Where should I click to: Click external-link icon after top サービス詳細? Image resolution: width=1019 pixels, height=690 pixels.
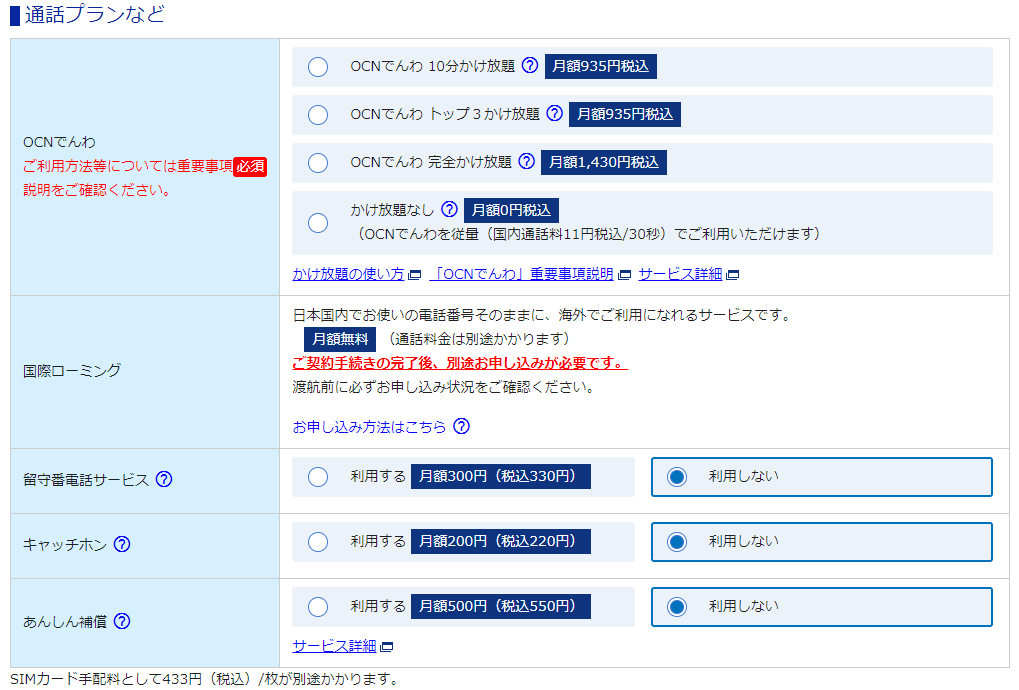pyautogui.click(x=732, y=275)
